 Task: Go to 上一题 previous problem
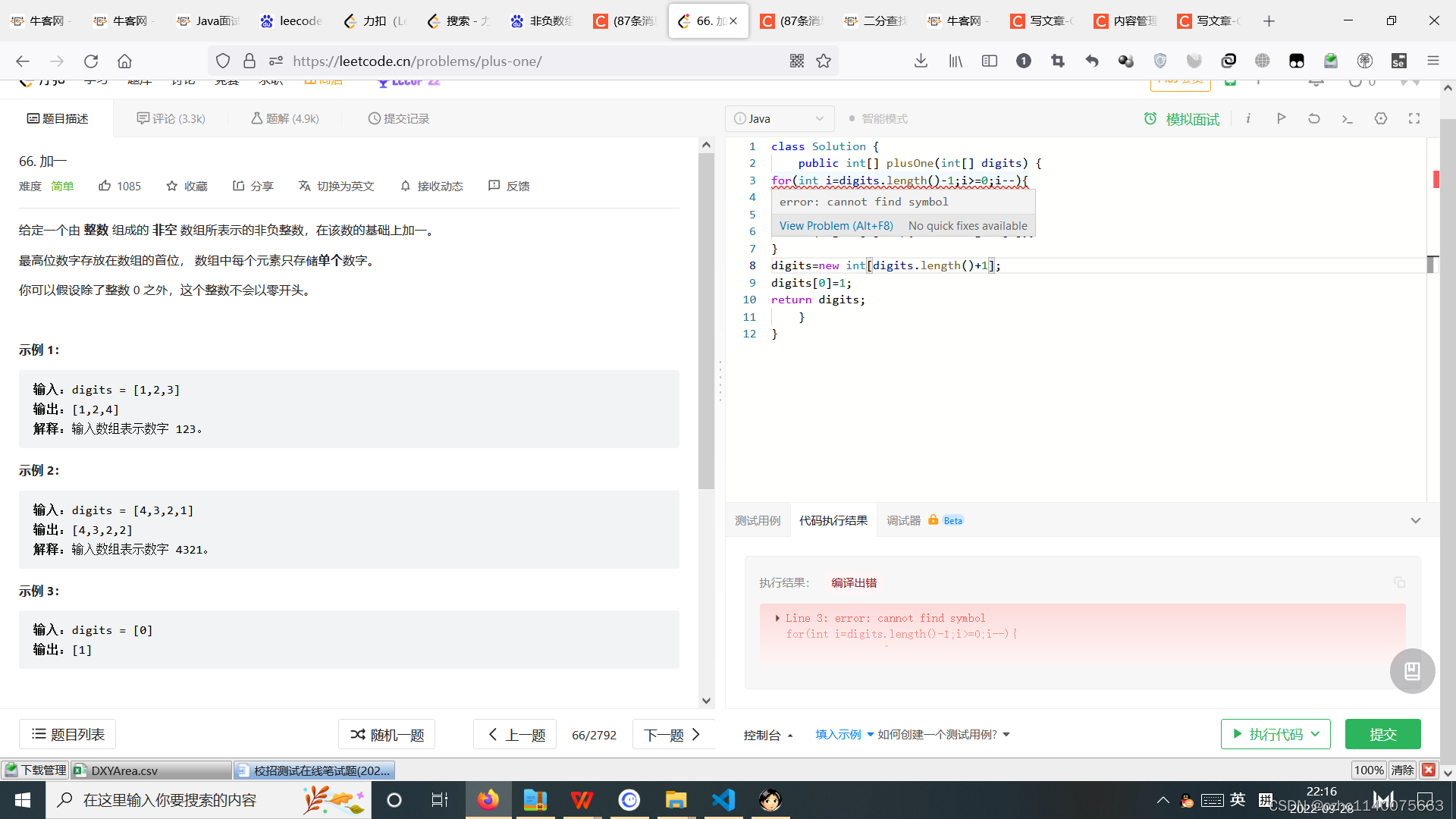(516, 734)
